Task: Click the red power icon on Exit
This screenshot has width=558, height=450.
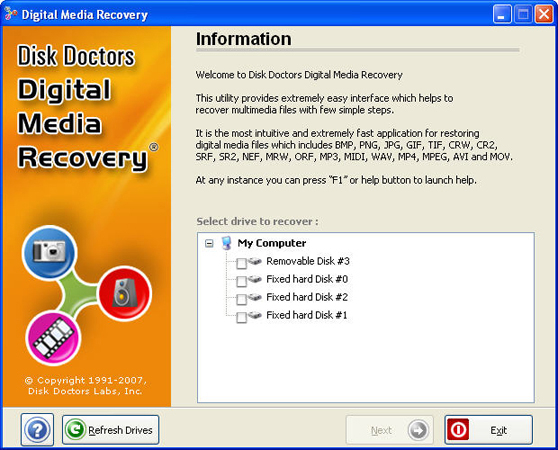Action: (x=458, y=430)
